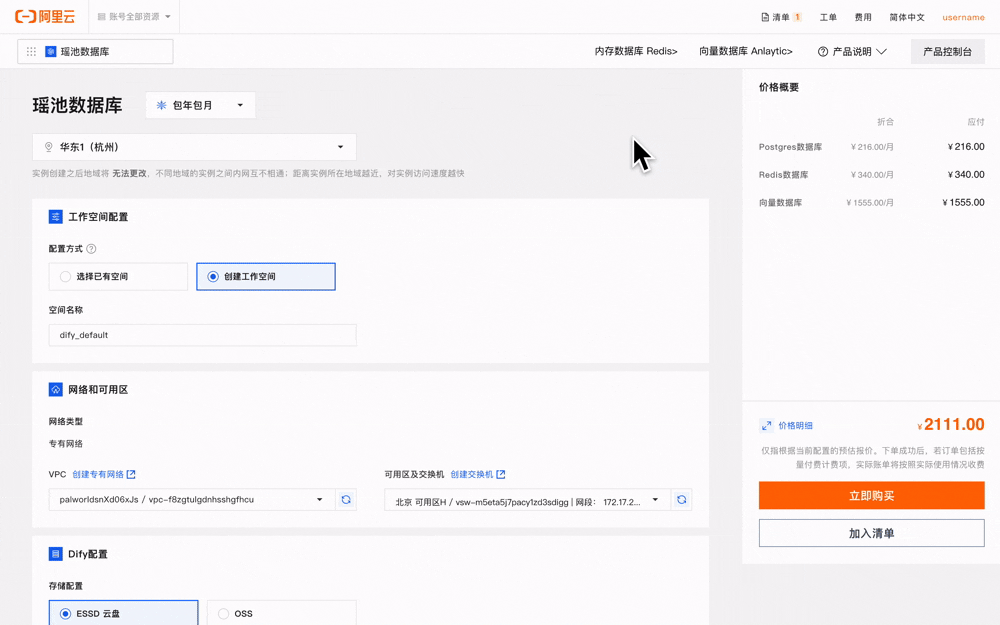Click the 清单 list document icon
The image size is (1000, 625).
pos(765,17)
